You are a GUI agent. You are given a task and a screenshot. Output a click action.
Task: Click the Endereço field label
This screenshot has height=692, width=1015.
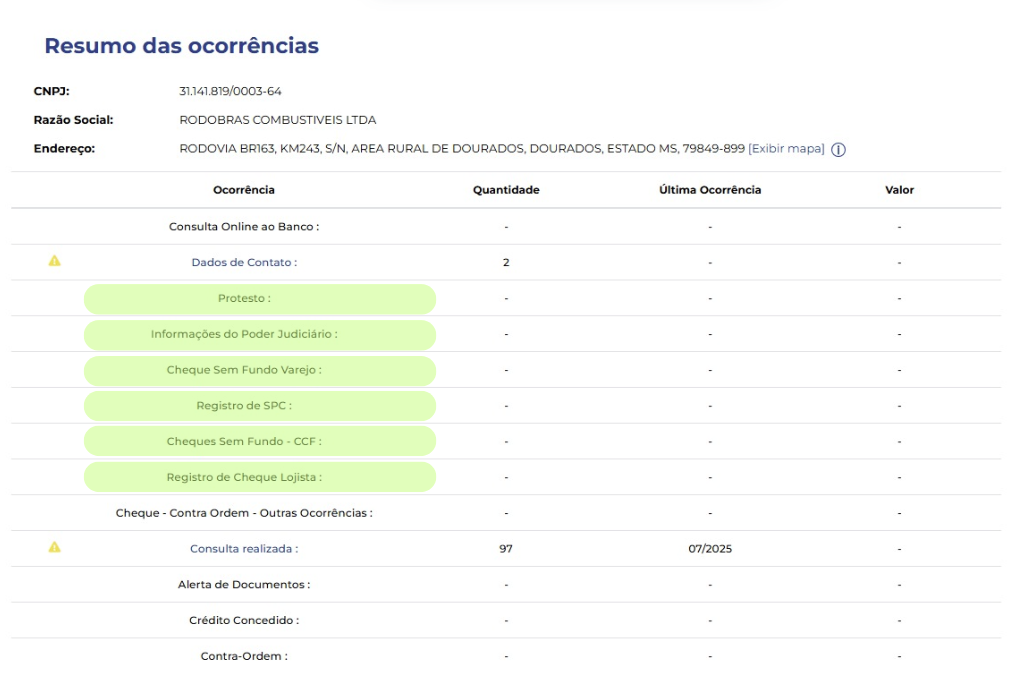[x=64, y=148]
